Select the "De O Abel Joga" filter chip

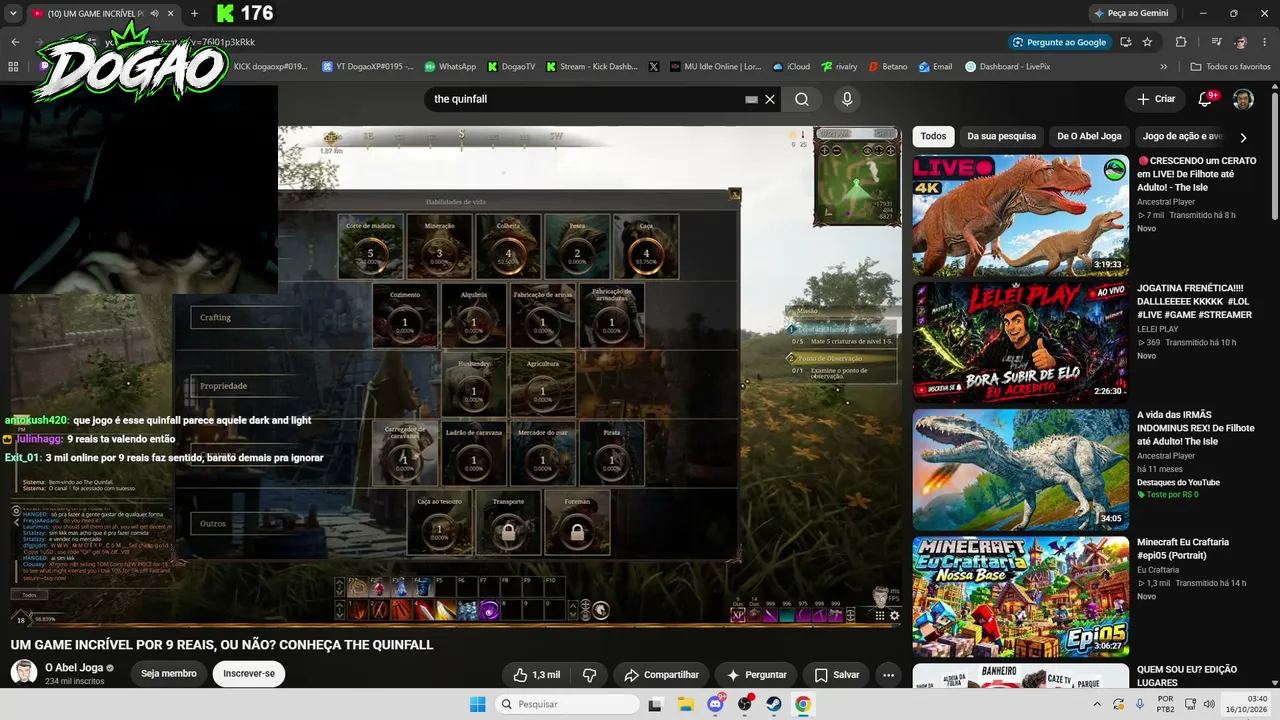(x=1089, y=137)
